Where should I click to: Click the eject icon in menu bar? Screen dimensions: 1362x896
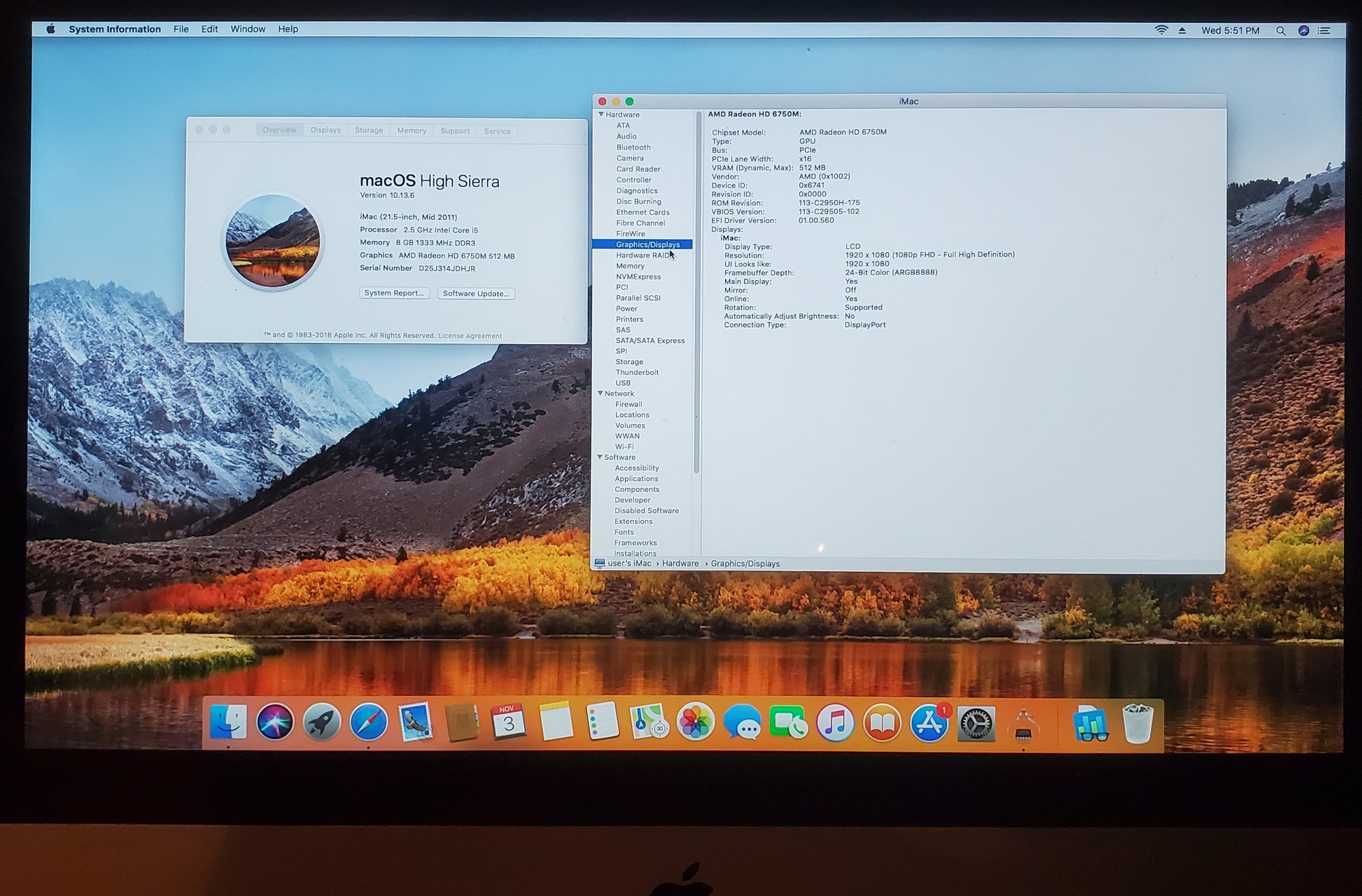coord(1182,30)
